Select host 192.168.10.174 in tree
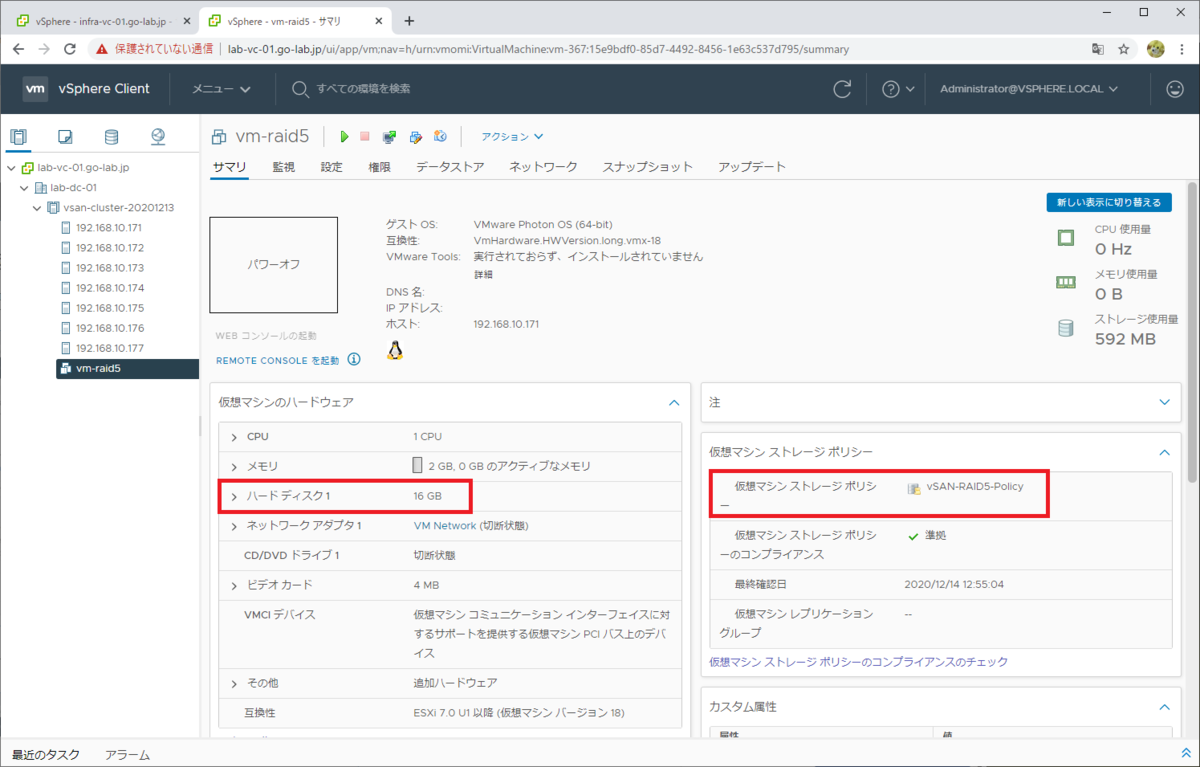This screenshot has height=767, width=1200. (x=109, y=288)
